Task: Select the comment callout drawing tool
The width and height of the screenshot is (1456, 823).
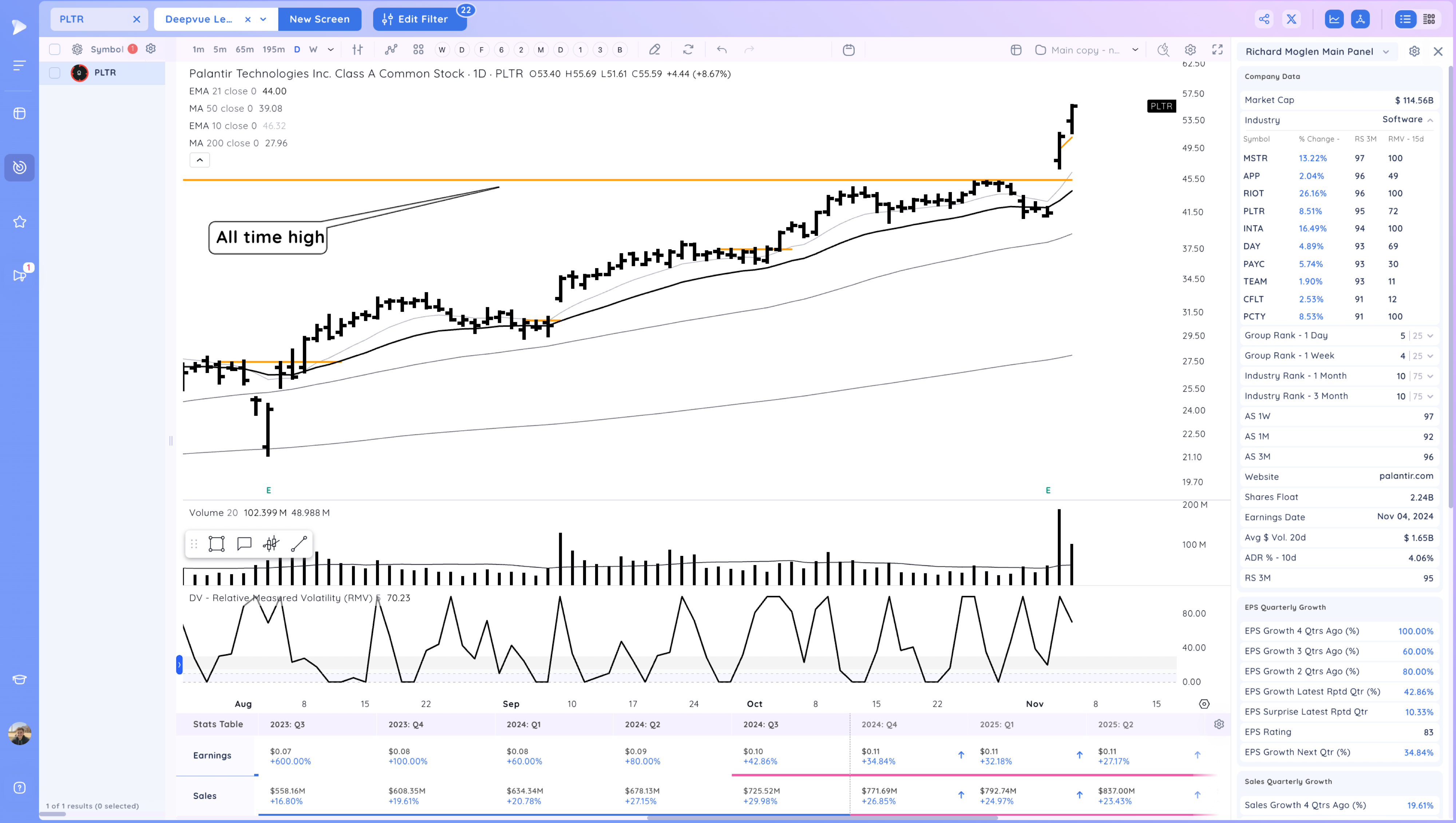Action: click(244, 544)
